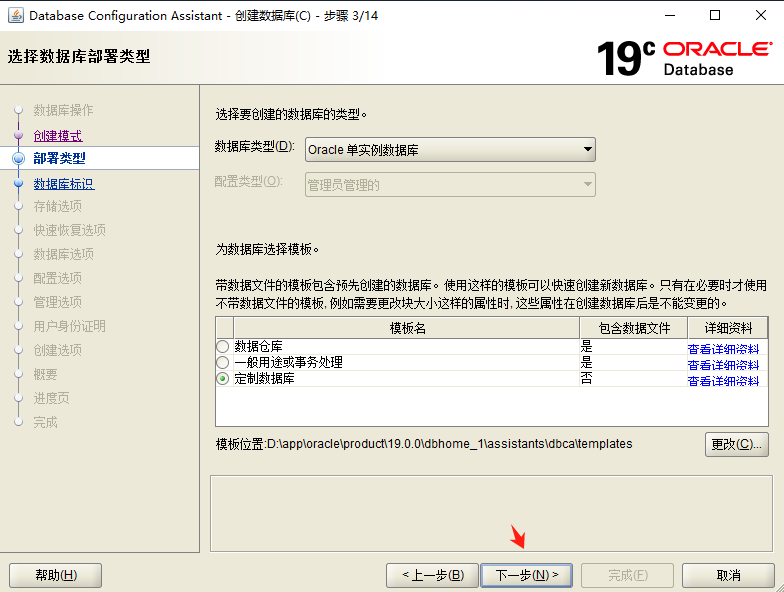Select the 数据仓库 template radio button
The height and width of the screenshot is (592, 784).
click(x=222, y=346)
